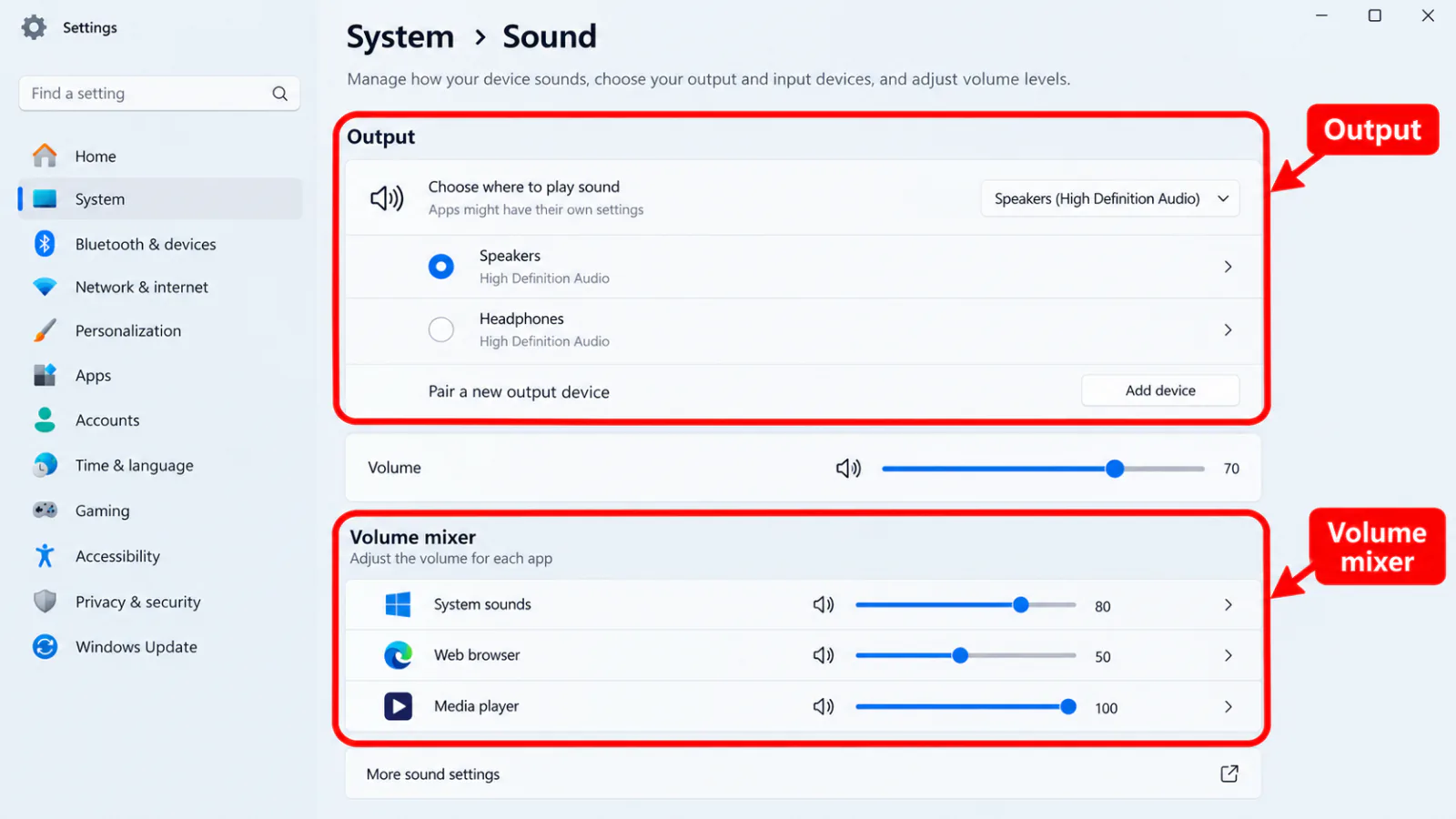This screenshot has width=1456, height=819.
Task: Click the Gaming controller icon
Action: point(45,511)
